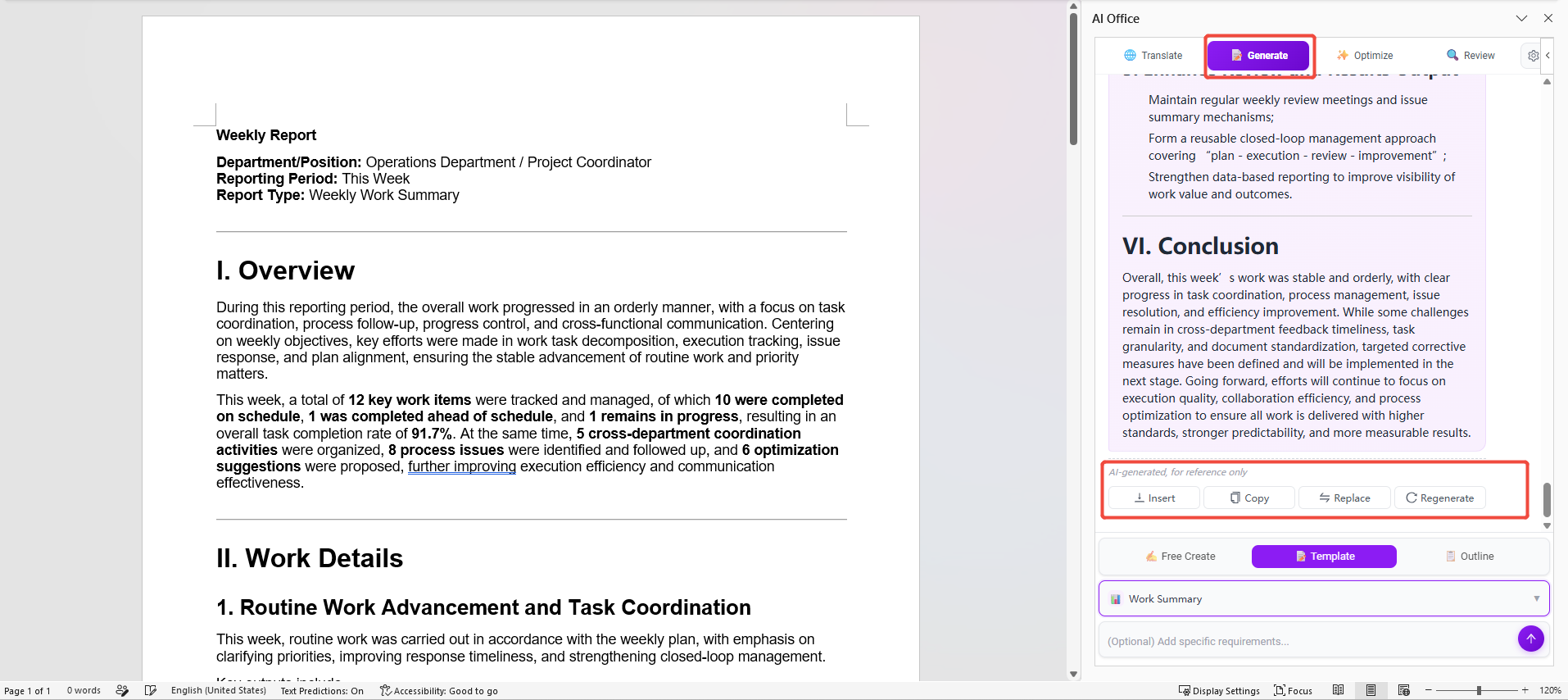This screenshot has height=700, width=1568.
Task: Click document scroll down arrow
Action: click(x=1073, y=675)
